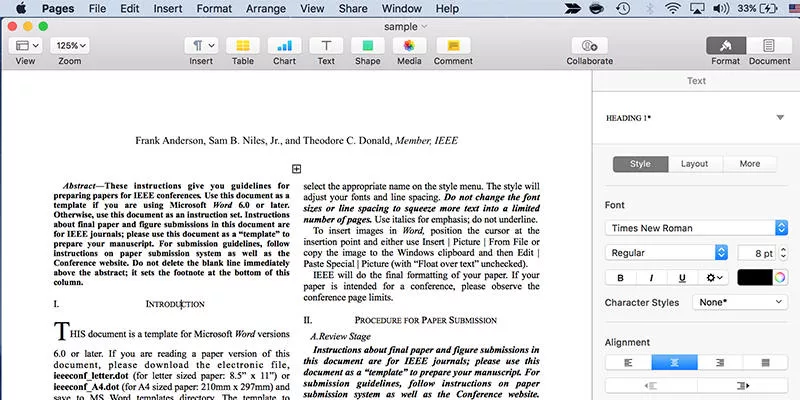
Task: Toggle Italic text formatting
Action: [x=651, y=278]
